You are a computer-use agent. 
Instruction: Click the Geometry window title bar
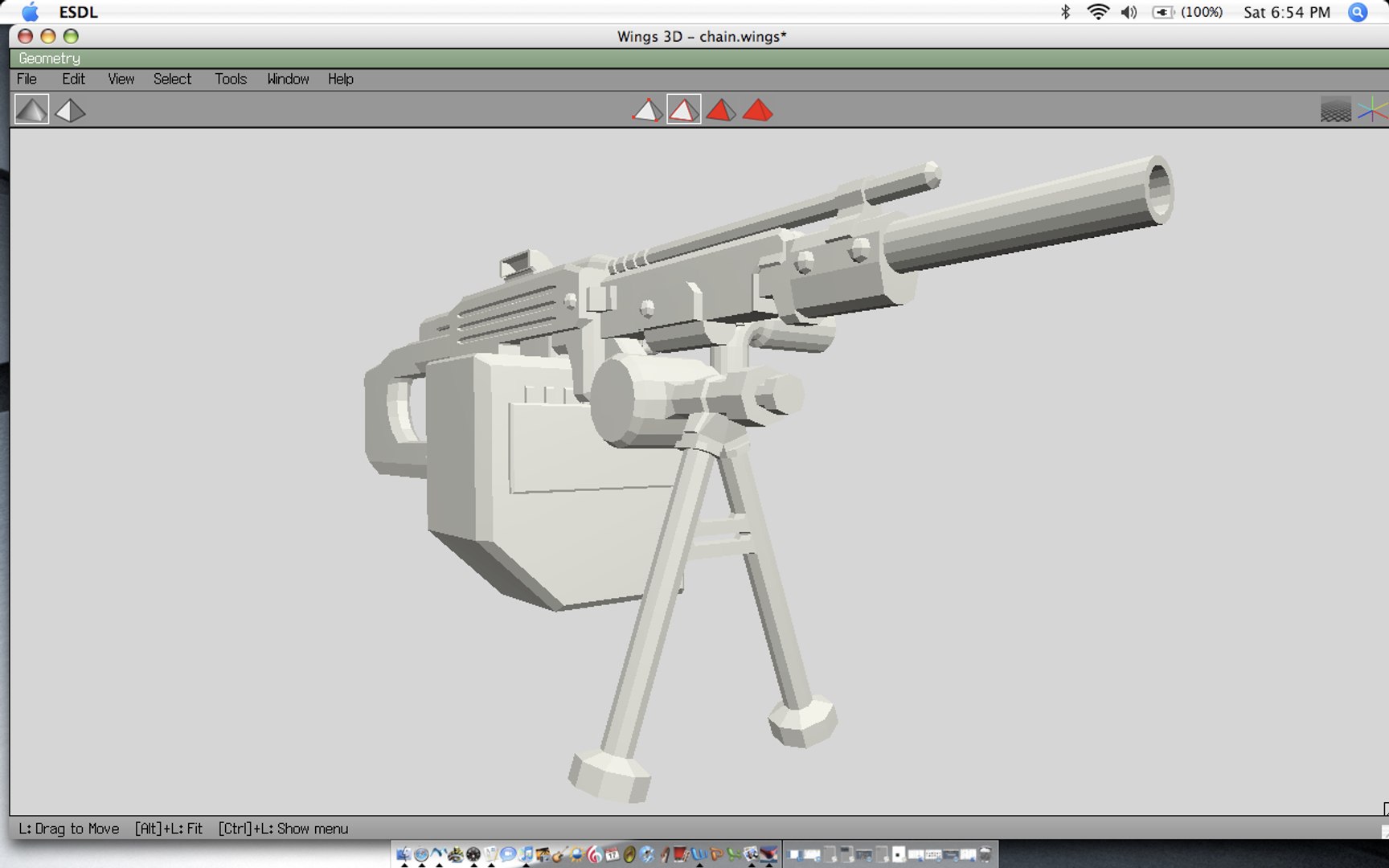point(699,58)
